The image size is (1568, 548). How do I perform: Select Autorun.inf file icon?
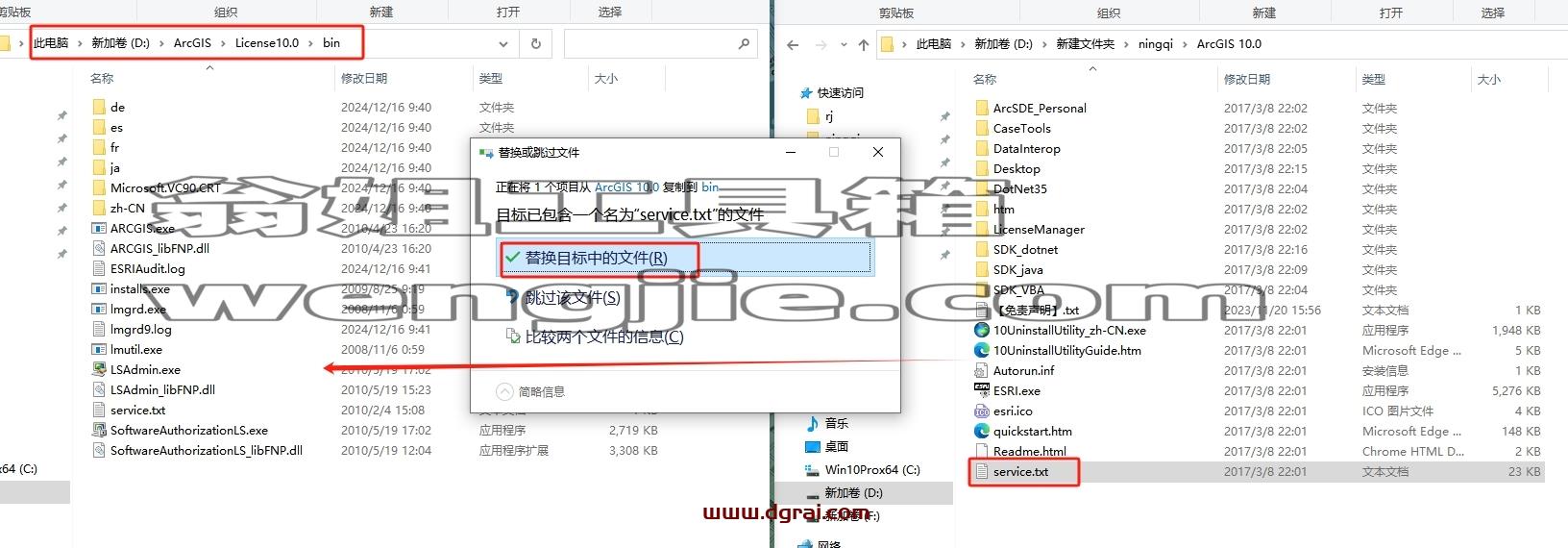(x=982, y=370)
